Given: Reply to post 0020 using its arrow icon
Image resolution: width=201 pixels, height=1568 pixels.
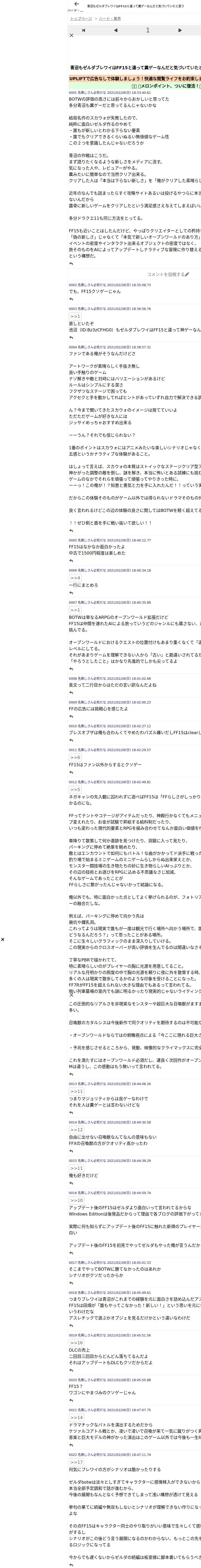Looking at the screenshot, I should [71, 1400].
